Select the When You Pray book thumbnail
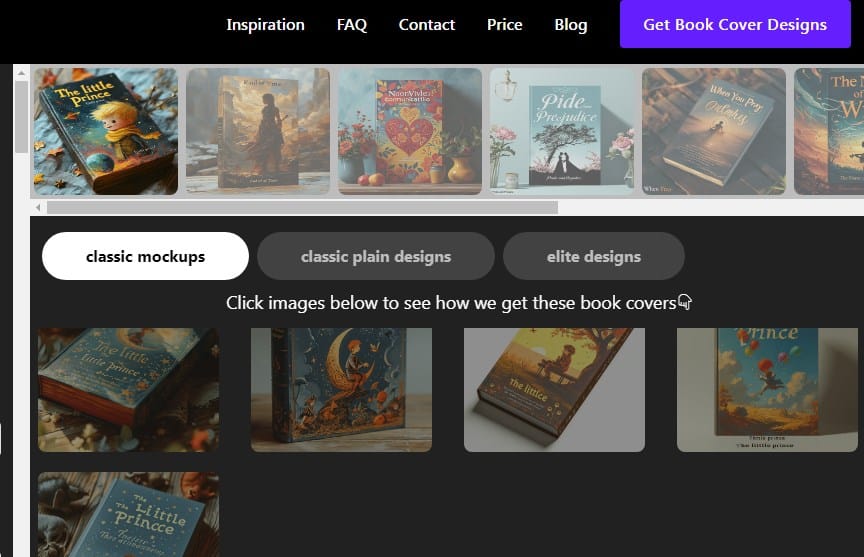This screenshot has width=864, height=557. pyautogui.click(x=714, y=131)
